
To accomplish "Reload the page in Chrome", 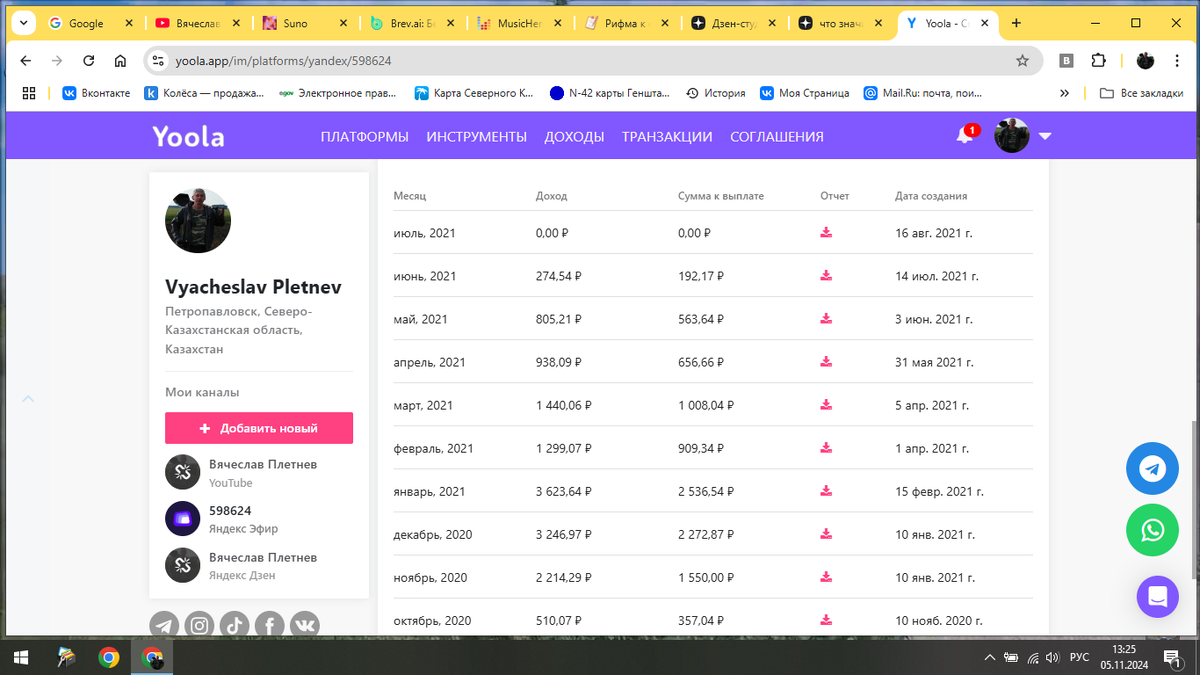I will point(88,61).
